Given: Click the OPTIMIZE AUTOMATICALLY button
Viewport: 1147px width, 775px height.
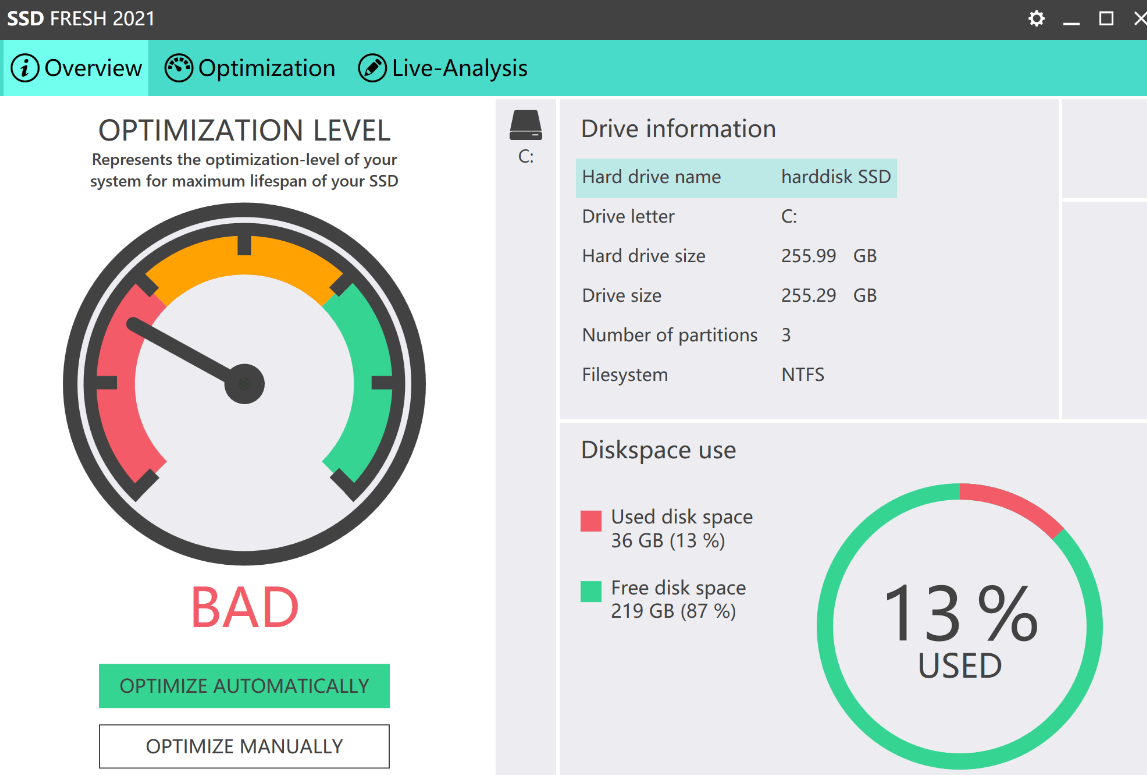Looking at the screenshot, I should click(244, 686).
